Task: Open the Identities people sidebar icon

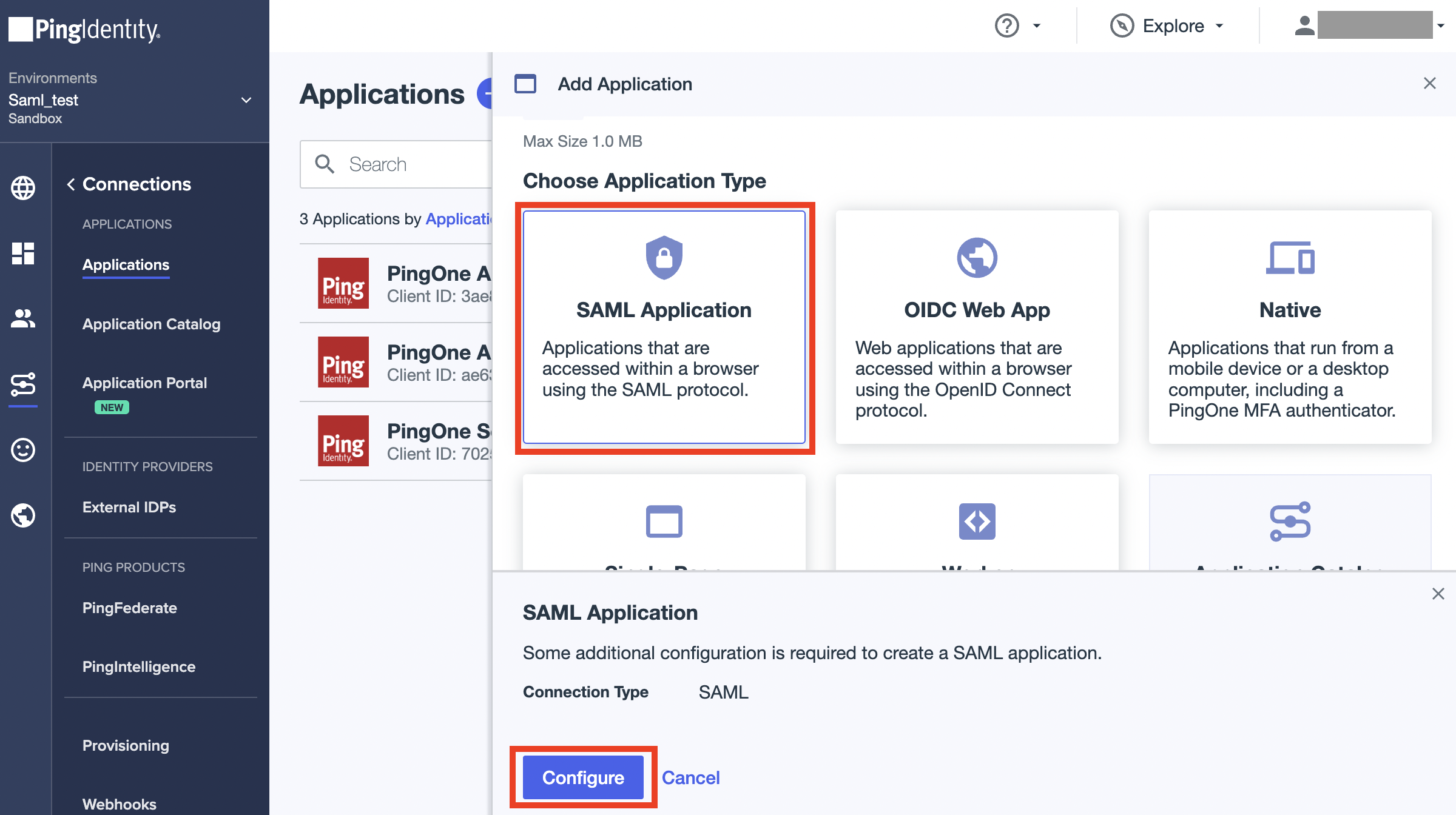Action: [x=23, y=318]
